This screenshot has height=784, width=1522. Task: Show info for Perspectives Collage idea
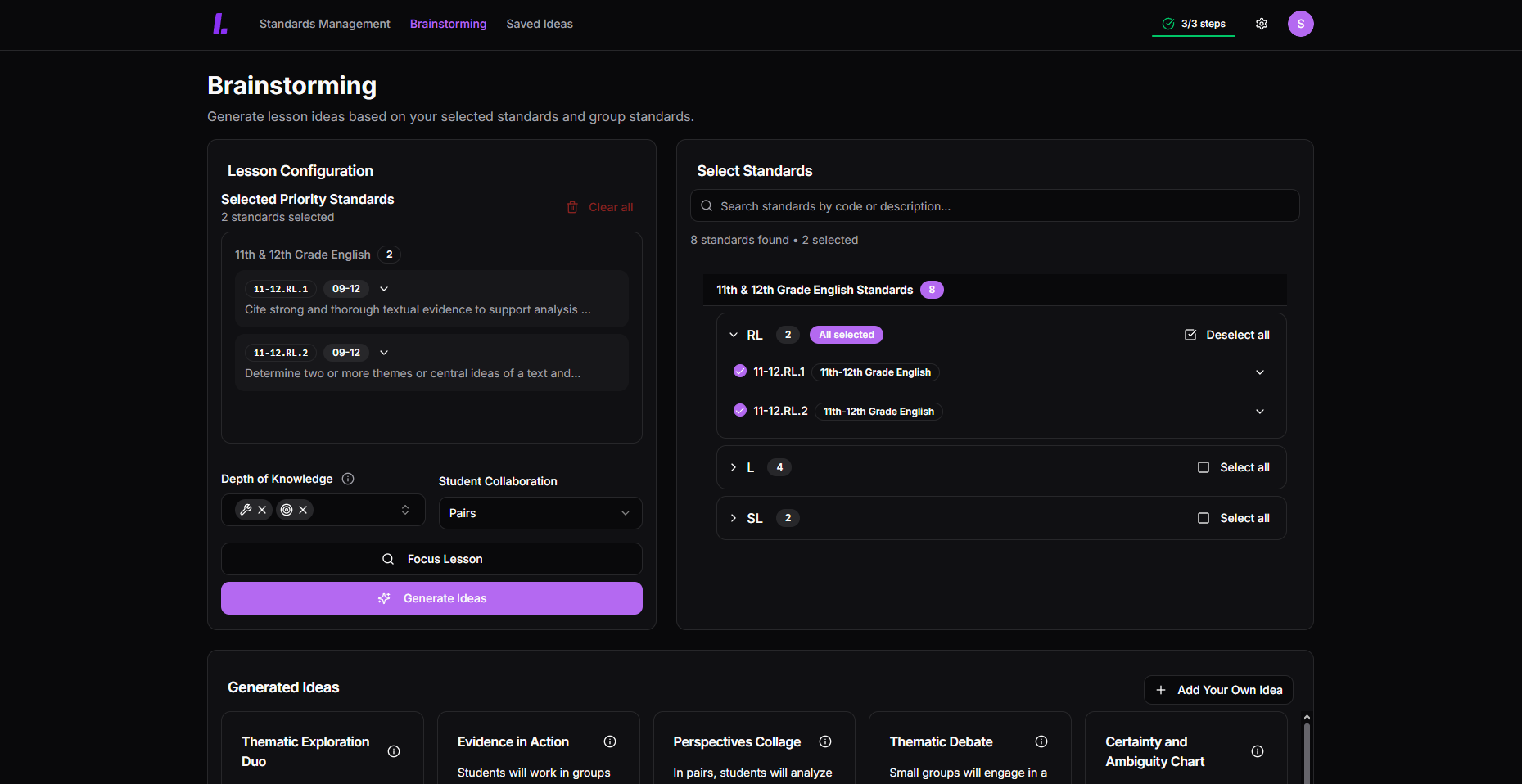[825, 741]
